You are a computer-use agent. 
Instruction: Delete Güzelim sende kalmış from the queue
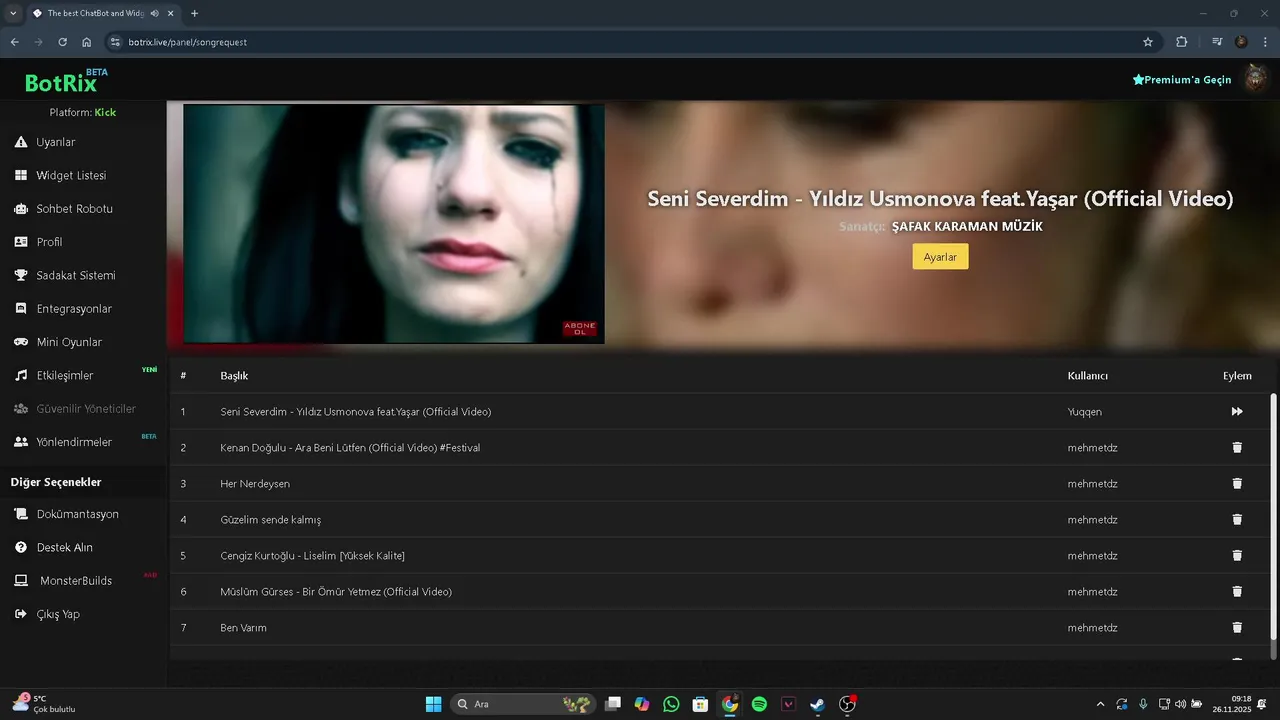click(x=1237, y=520)
